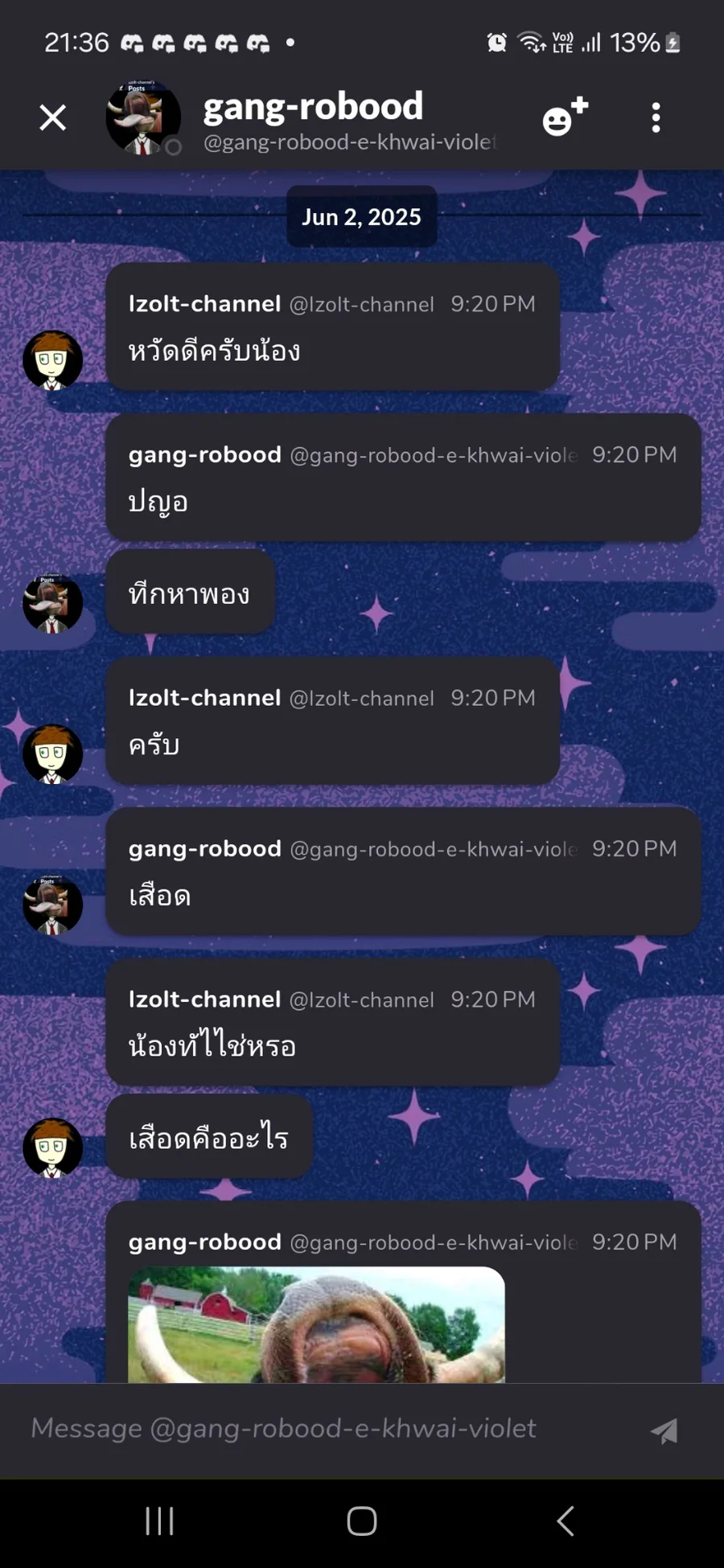Tap the gang-robood title in header
724x1568 pixels.
click(313, 106)
